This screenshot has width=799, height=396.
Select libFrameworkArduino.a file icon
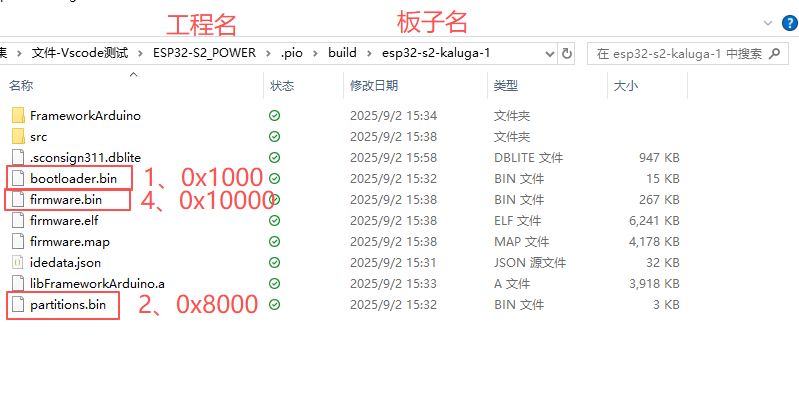tap(18, 283)
